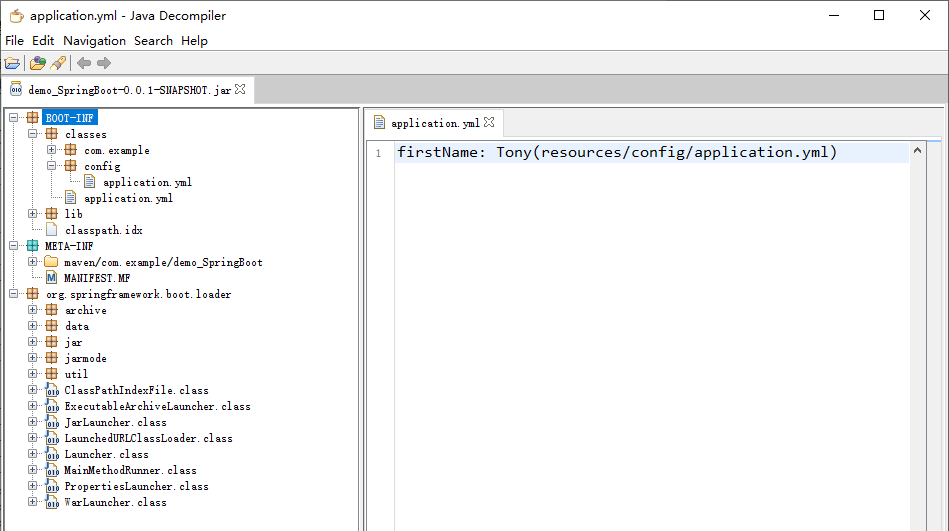Collapse org.springframework.boot.loader node
Image resolution: width=949 pixels, height=531 pixels.
(13, 294)
